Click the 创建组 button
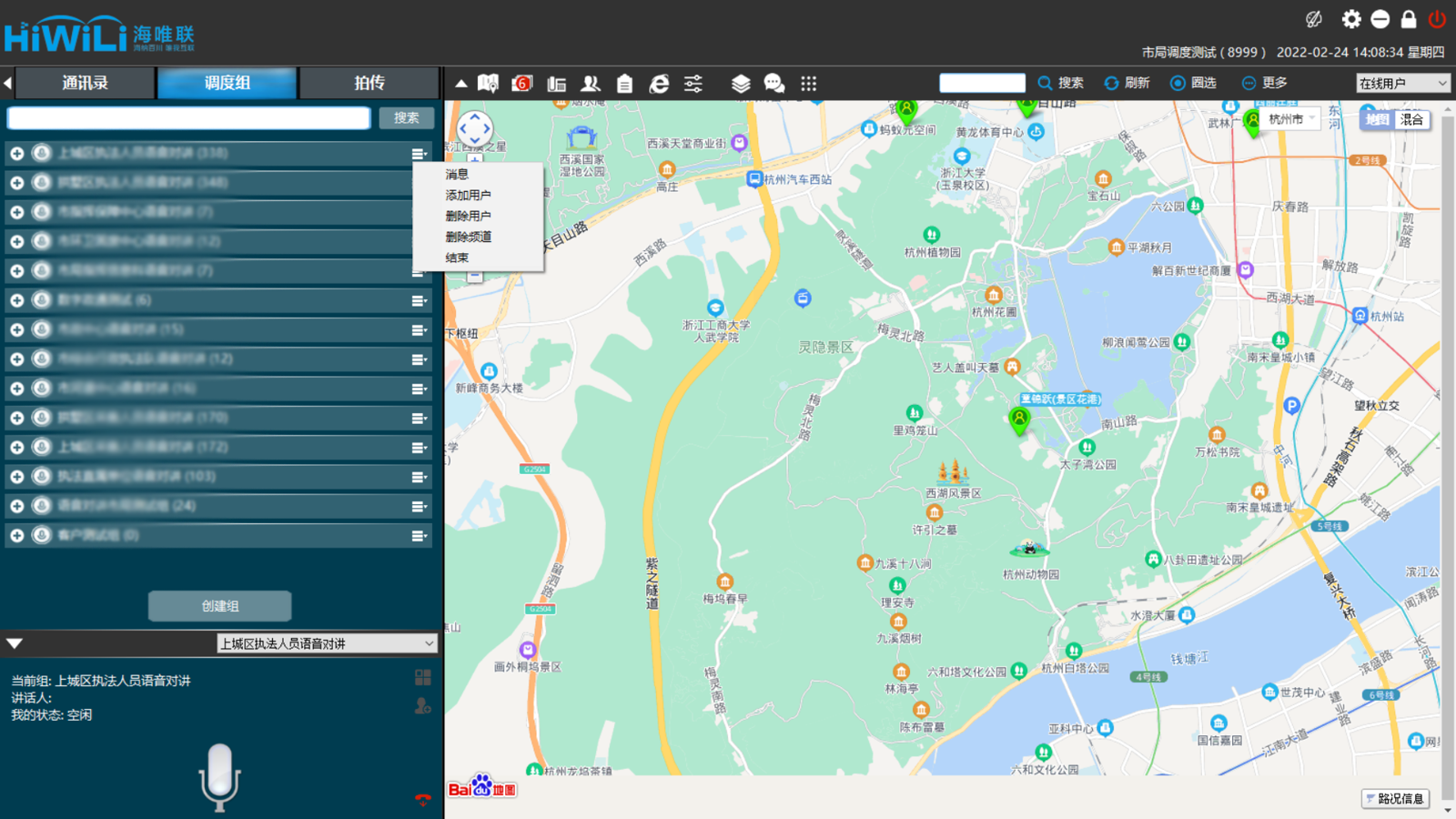 point(219,606)
